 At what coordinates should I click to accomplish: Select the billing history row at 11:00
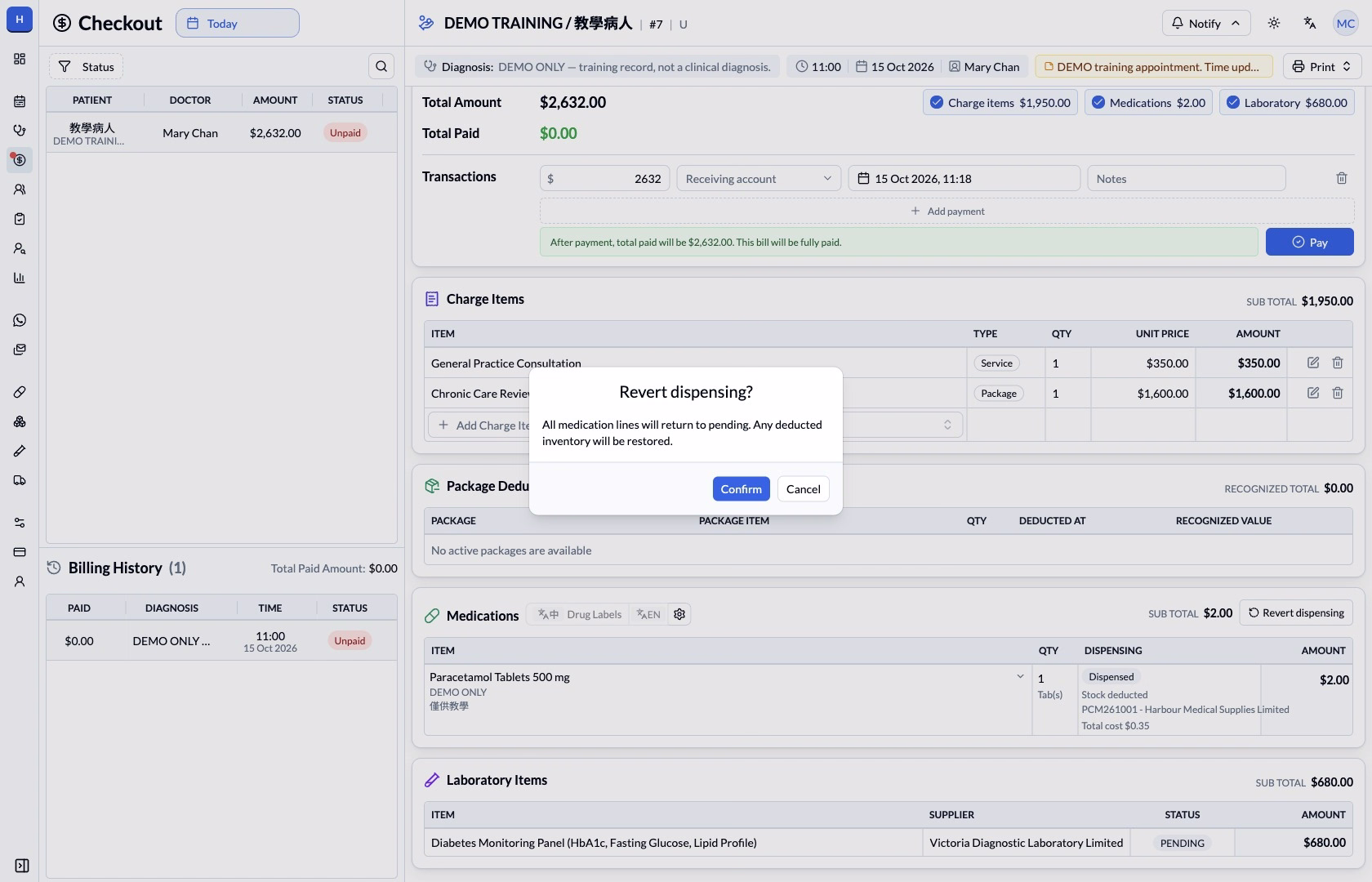[221, 641]
